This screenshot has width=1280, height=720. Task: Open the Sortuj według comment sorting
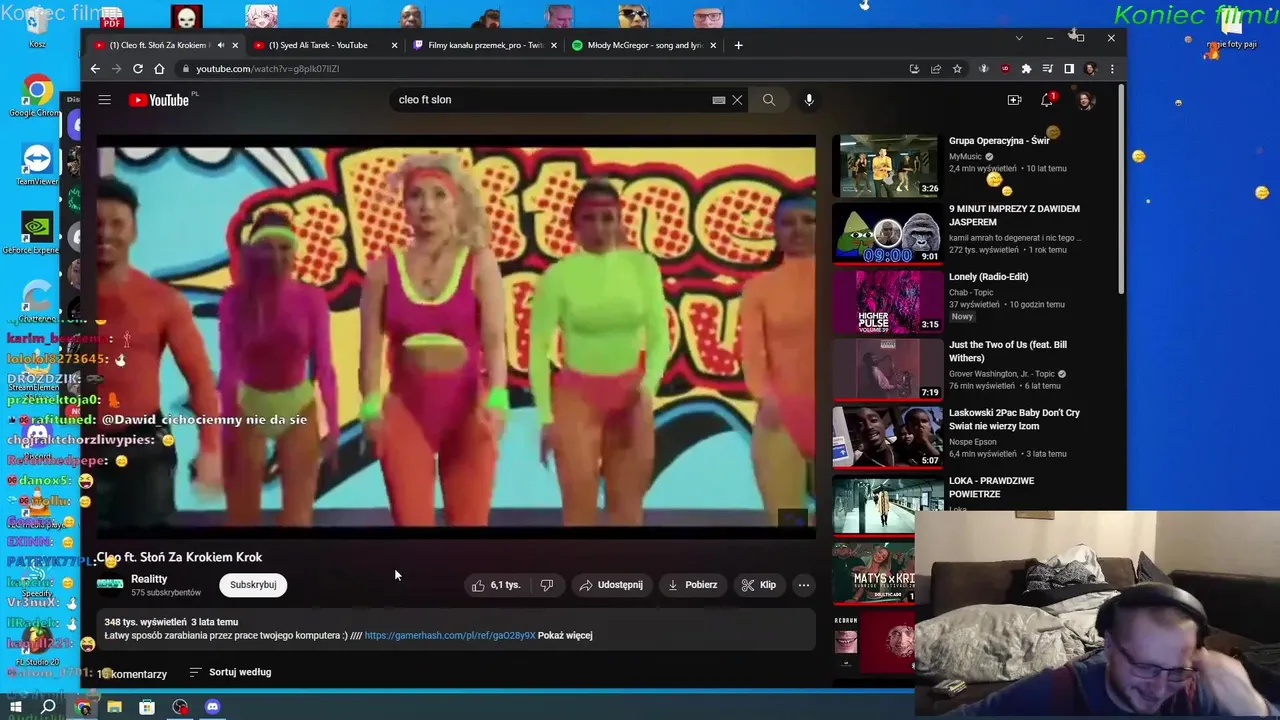coord(230,672)
